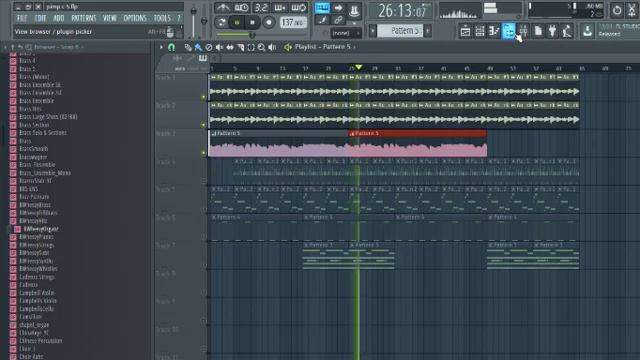The image size is (640, 360).
Task: Click the tempo tapper figure icon
Action: (567, 31)
